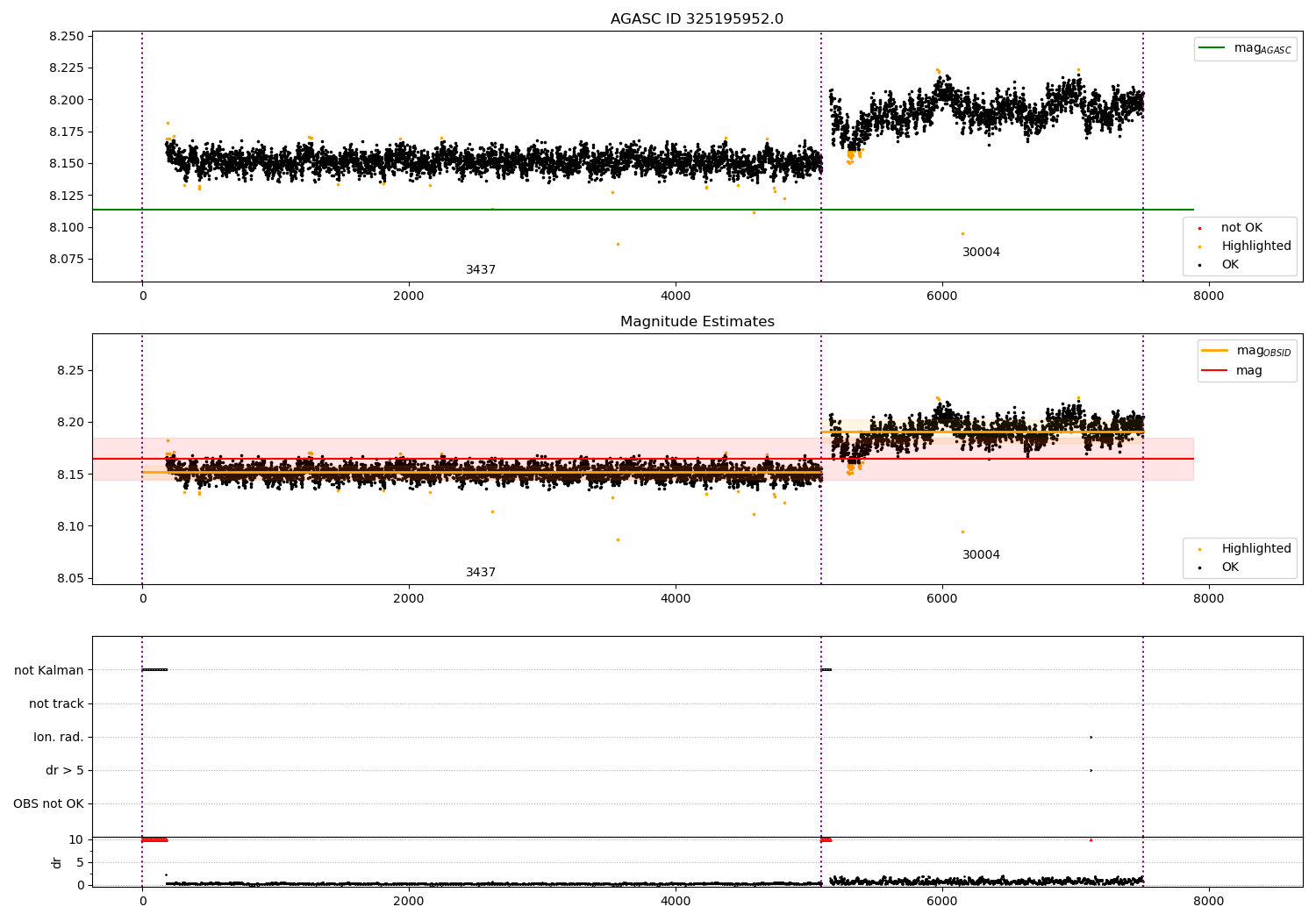
Task: Click the '8000' x tick of top plot
Action: [1209, 296]
